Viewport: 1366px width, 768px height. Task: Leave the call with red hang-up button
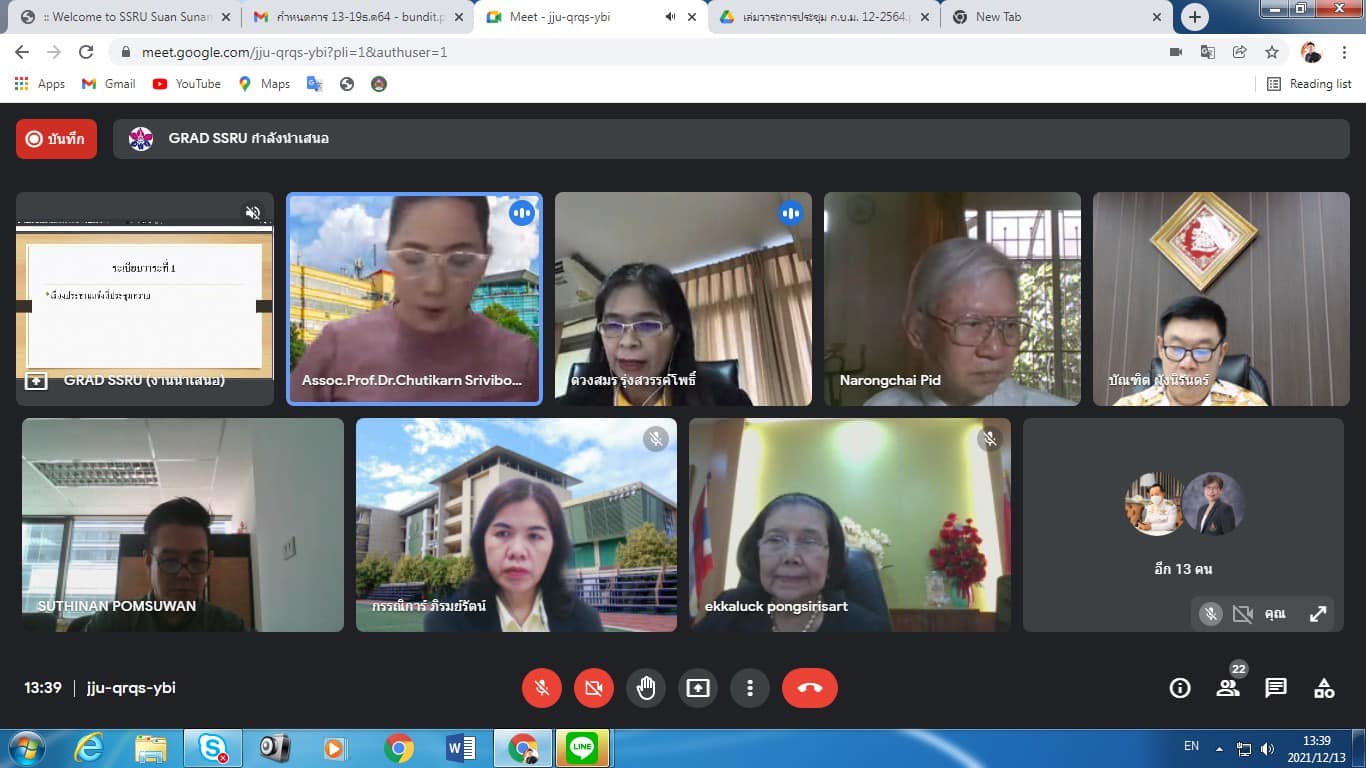[809, 688]
